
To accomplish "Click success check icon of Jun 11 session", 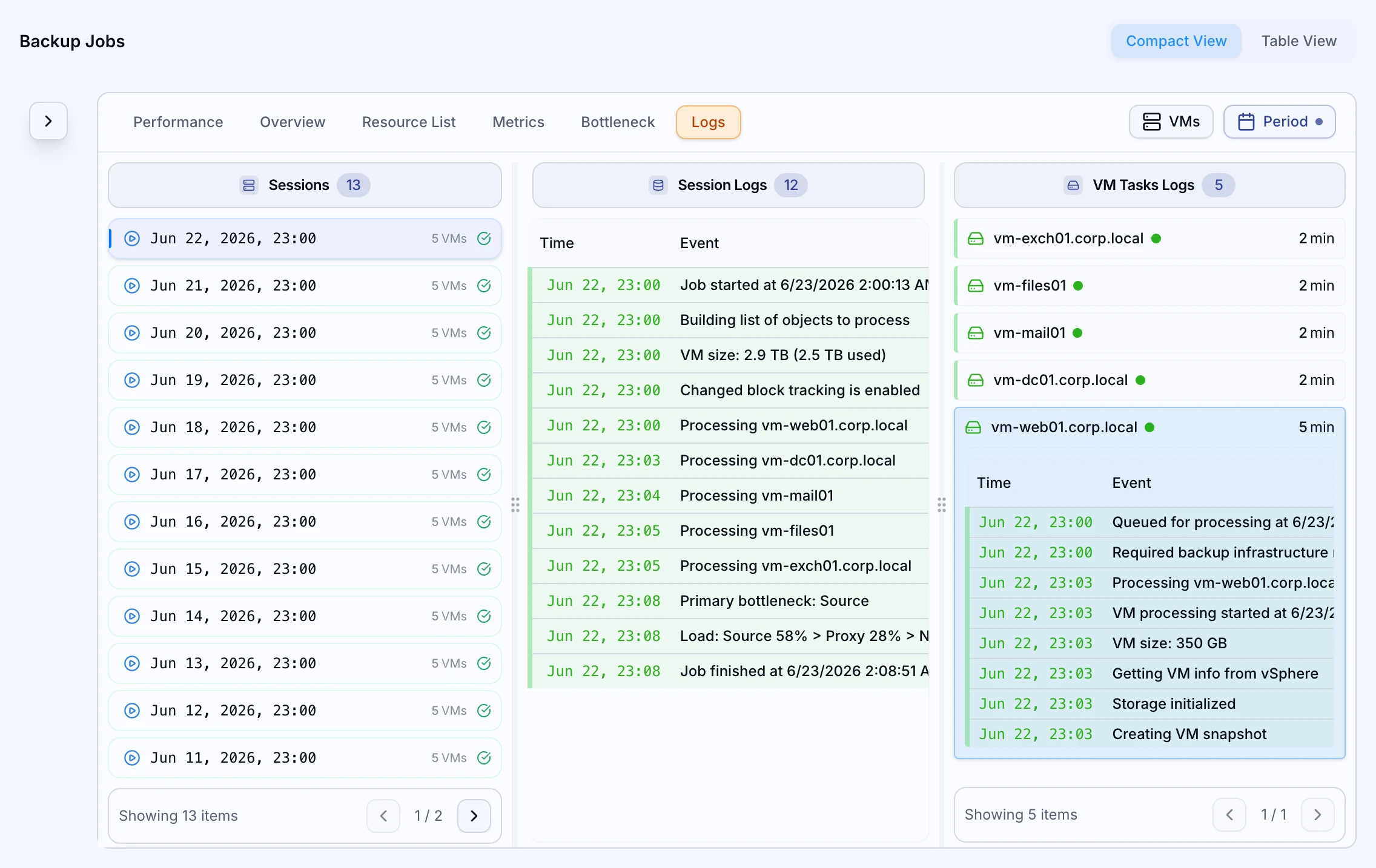I will 484,758.
